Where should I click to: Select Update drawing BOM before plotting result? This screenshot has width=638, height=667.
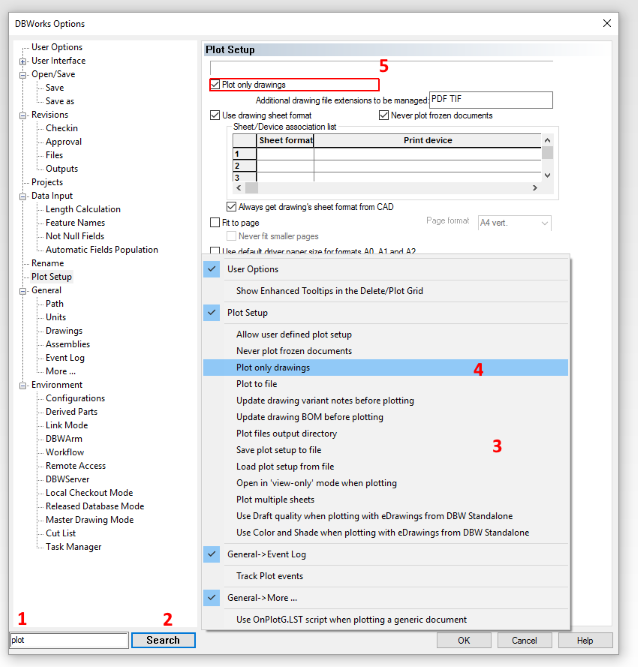pyautogui.click(x=385, y=417)
